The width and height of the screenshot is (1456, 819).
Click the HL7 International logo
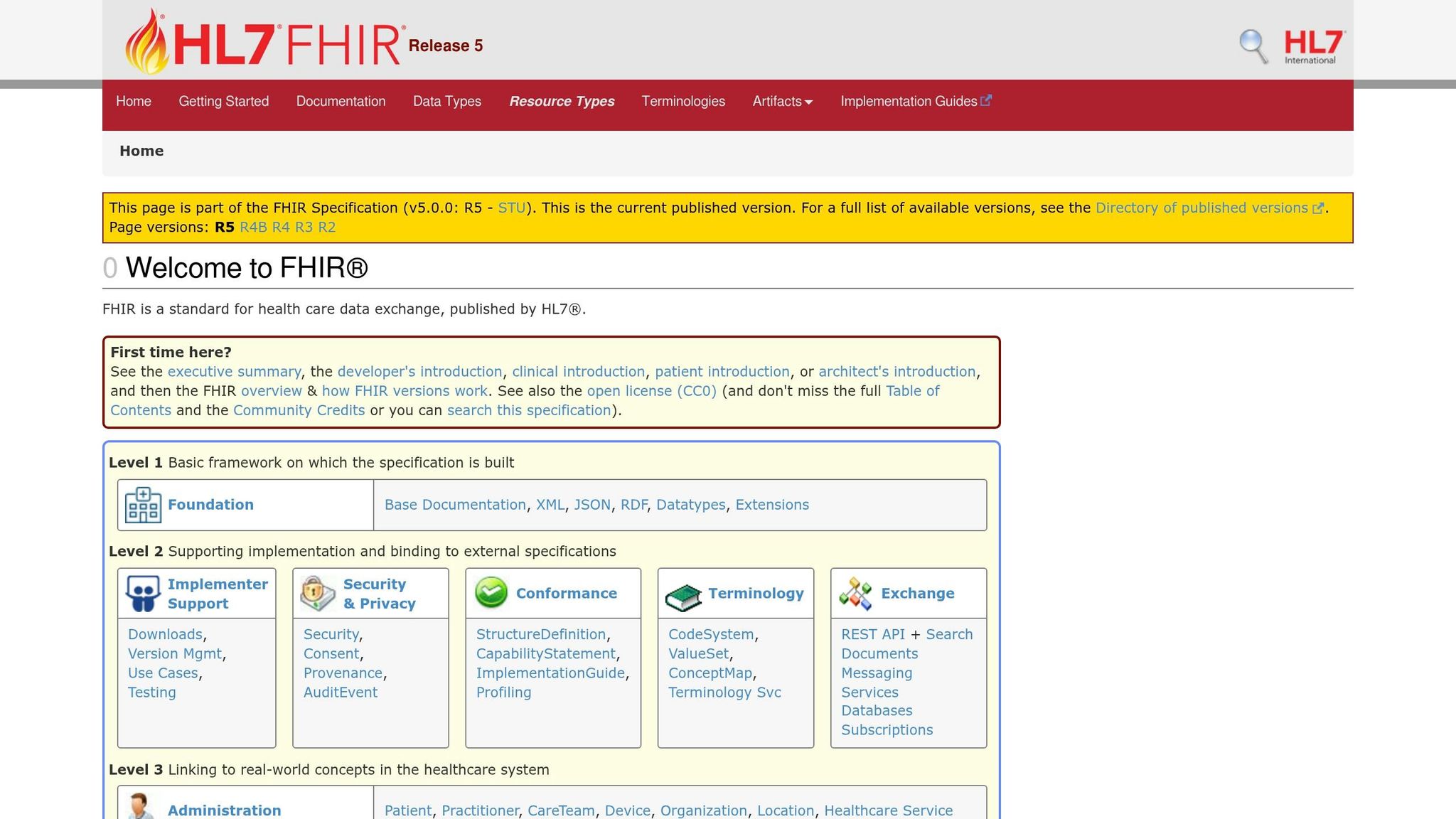point(1312,44)
